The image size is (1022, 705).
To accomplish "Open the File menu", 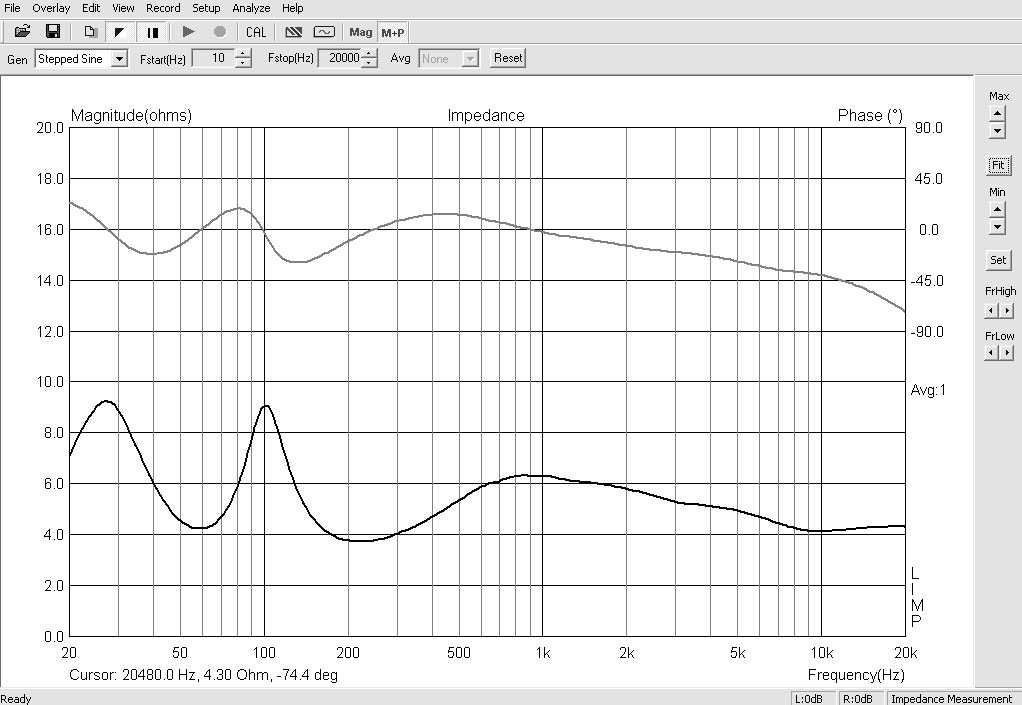I will pos(12,8).
